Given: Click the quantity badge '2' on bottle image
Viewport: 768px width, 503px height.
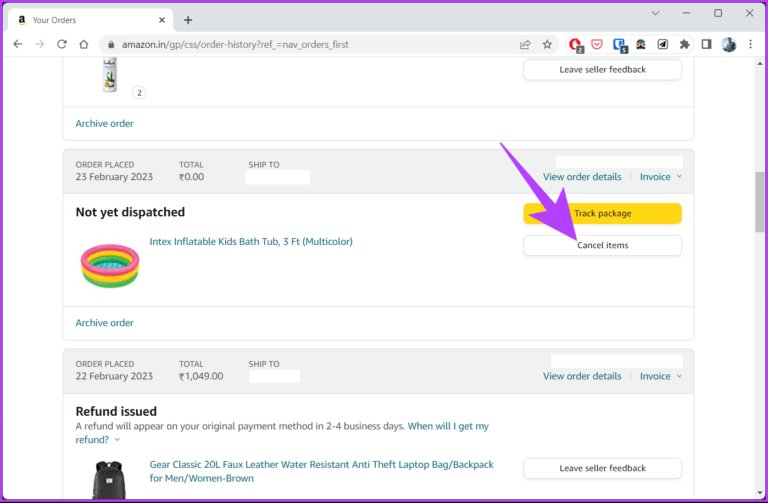Looking at the screenshot, I should [x=139, y=93].
